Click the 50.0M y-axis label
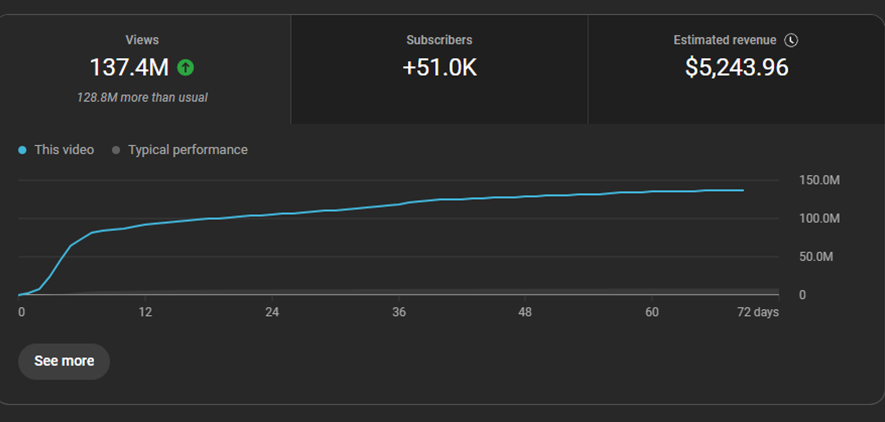 coord(814,257)
